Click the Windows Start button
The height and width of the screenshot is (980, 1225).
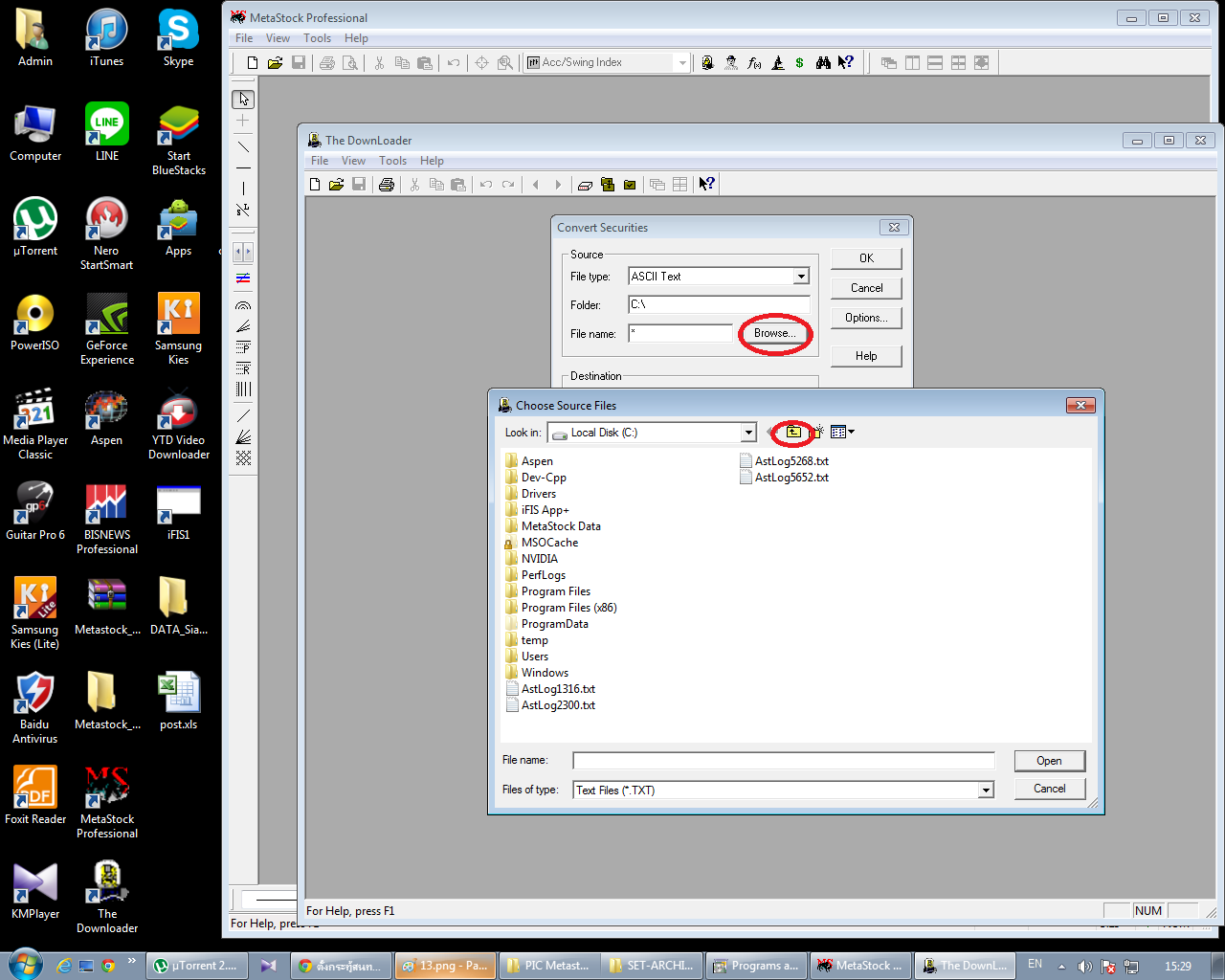(24, 965)
